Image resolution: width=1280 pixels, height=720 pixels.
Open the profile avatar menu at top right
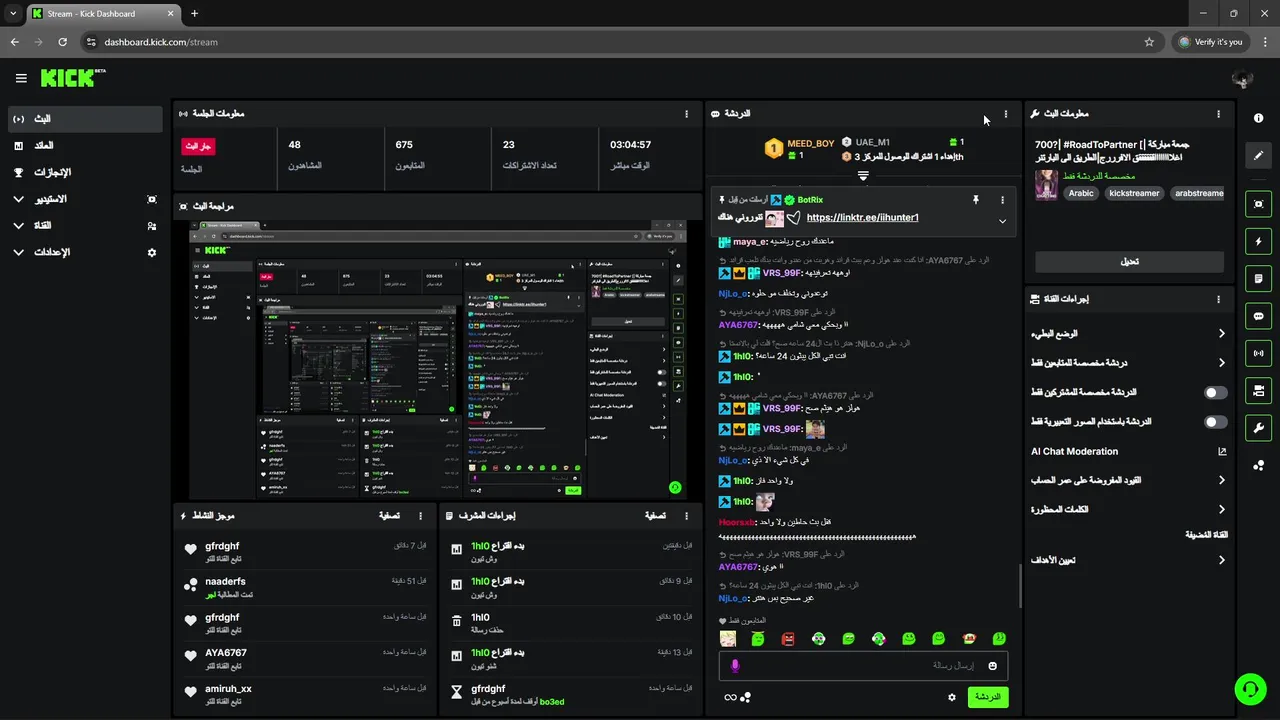point(1243,78)
